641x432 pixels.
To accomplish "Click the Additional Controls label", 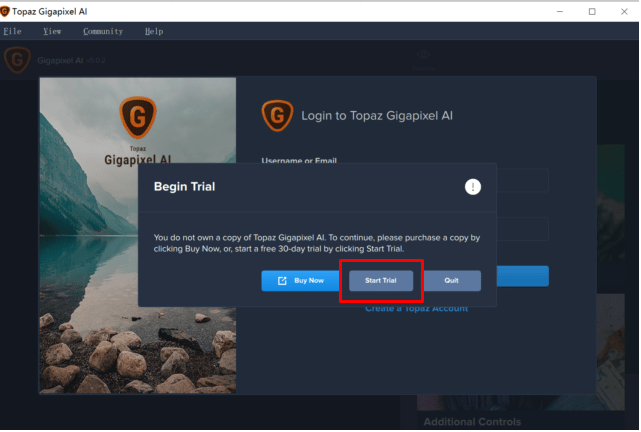I will click(x=473, y=423).
